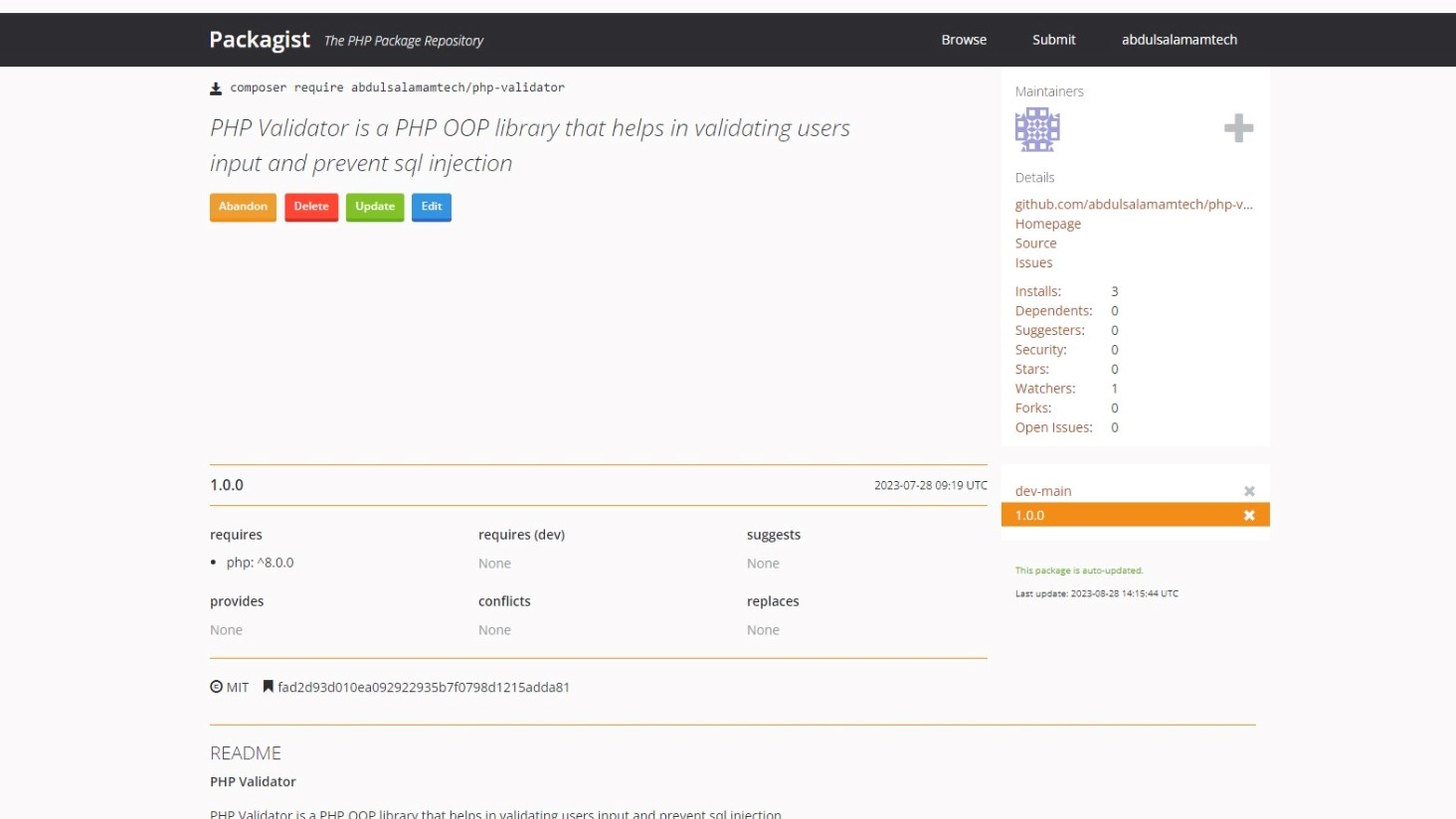
Task: Click the release date 2023-07-28 text
Action: point(931,485)
